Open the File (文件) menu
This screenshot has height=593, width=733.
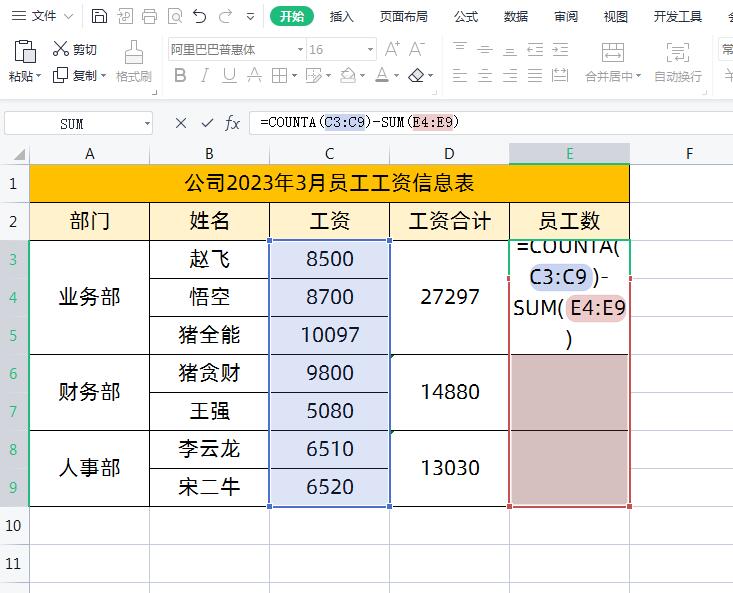[x=43, y=16]
